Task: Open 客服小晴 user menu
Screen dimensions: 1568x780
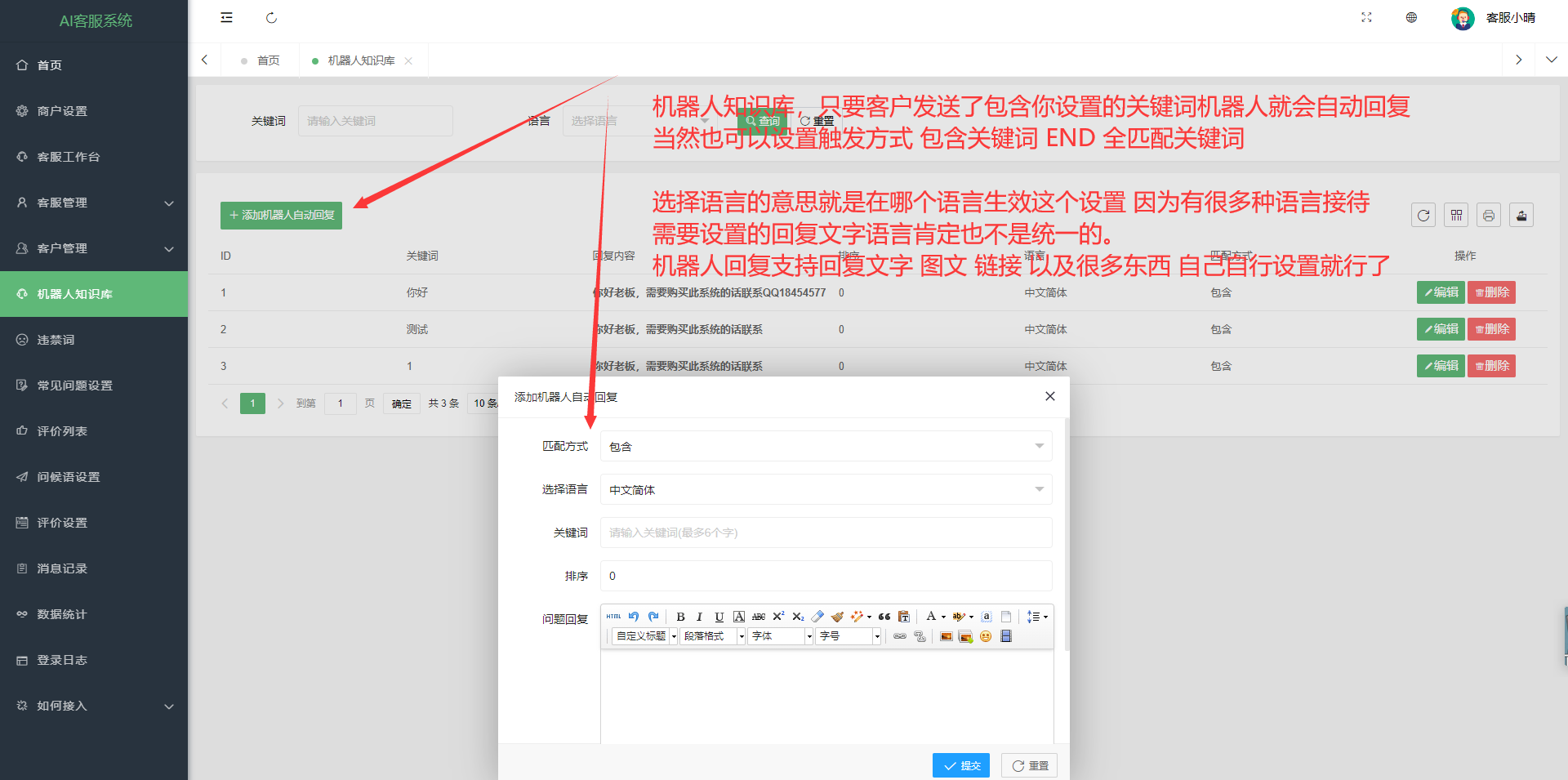Action: click(x=1494, y=18)
